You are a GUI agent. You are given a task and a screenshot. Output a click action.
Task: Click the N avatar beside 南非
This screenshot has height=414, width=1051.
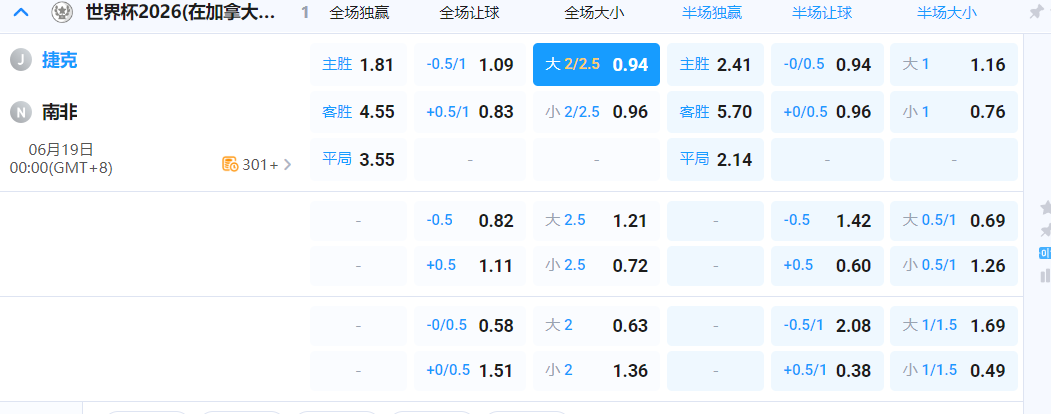[21, 112]
